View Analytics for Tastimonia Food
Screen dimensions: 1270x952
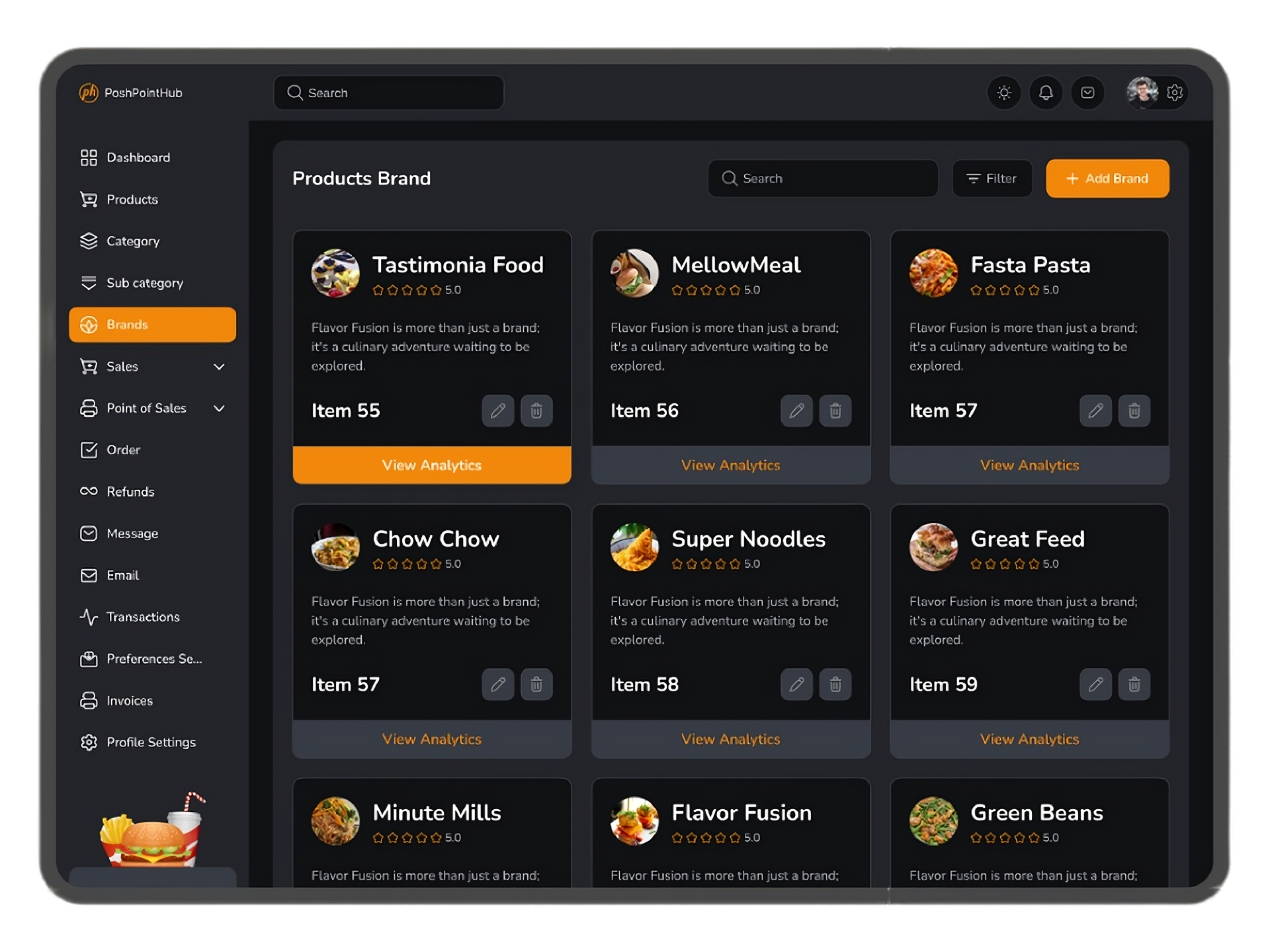coord(432,465)
